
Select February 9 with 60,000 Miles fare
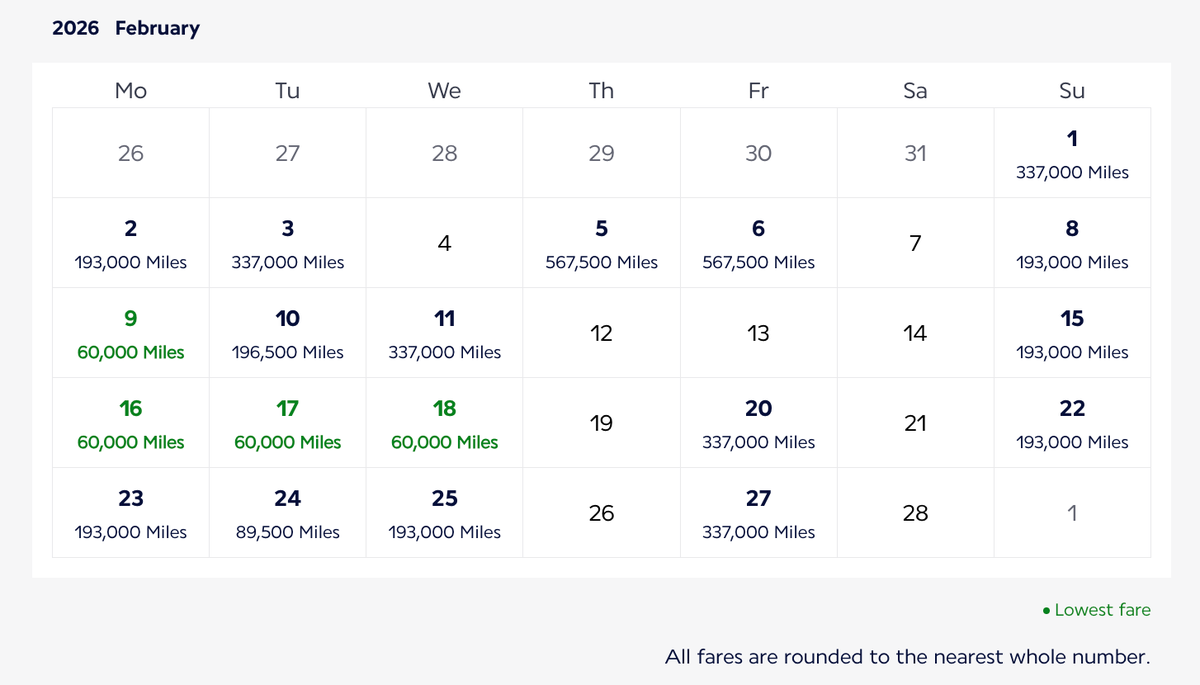tap(131, 333)
